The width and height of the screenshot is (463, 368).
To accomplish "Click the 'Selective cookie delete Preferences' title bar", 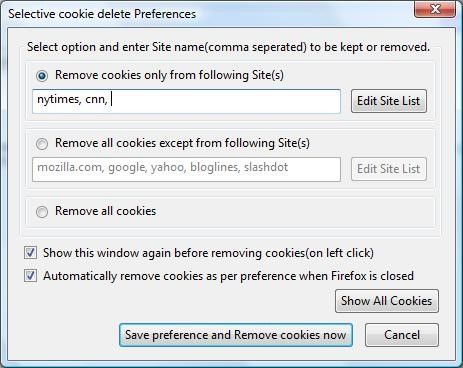I will tap(102, 14).
